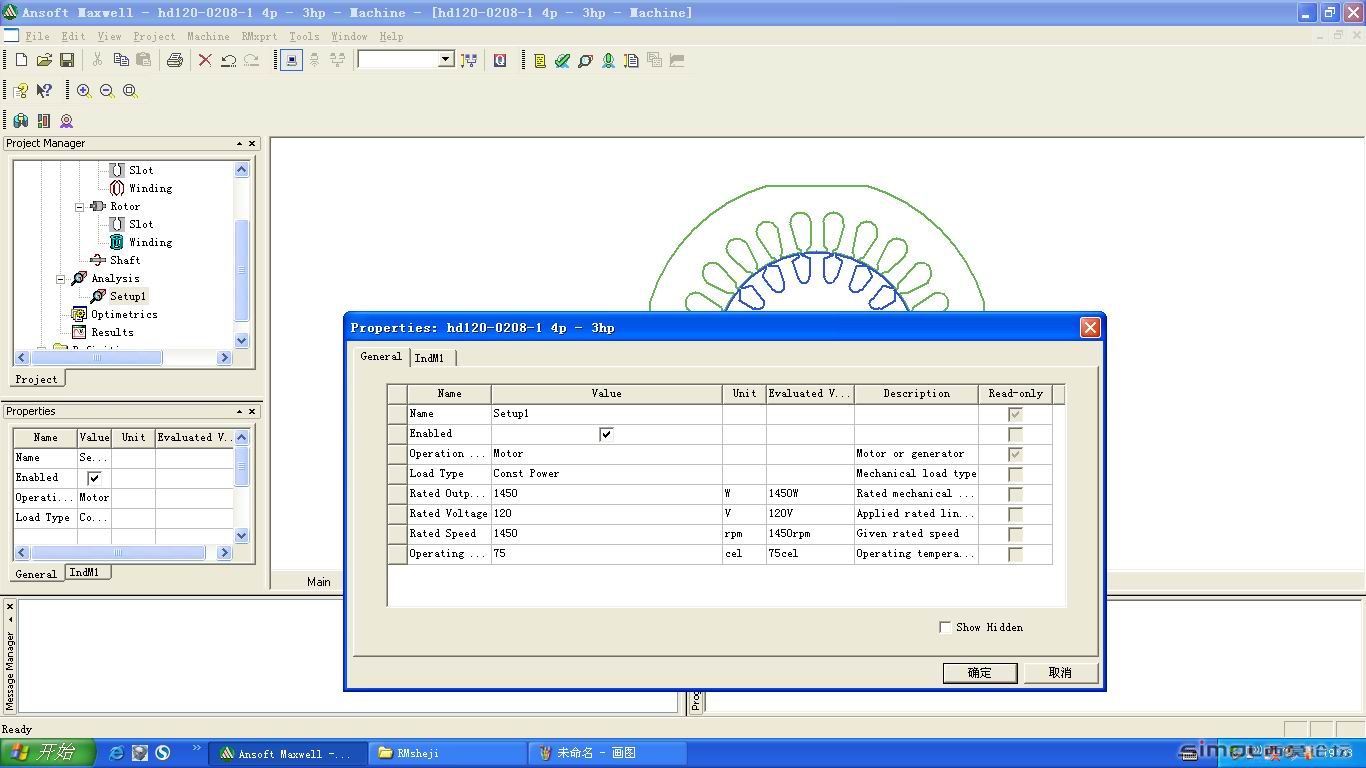
Task: Click Project Manager horizontal scroll right arrow
Action: [x=224, y=357]
